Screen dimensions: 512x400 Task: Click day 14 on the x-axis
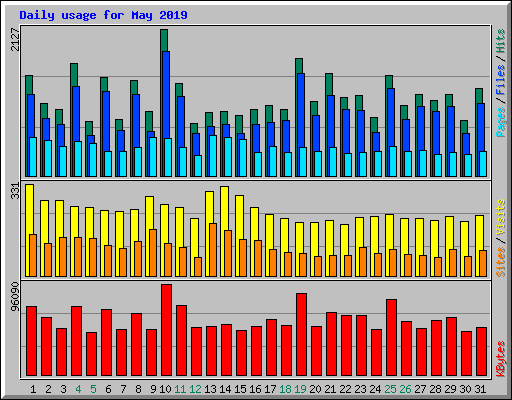(225, 389)
